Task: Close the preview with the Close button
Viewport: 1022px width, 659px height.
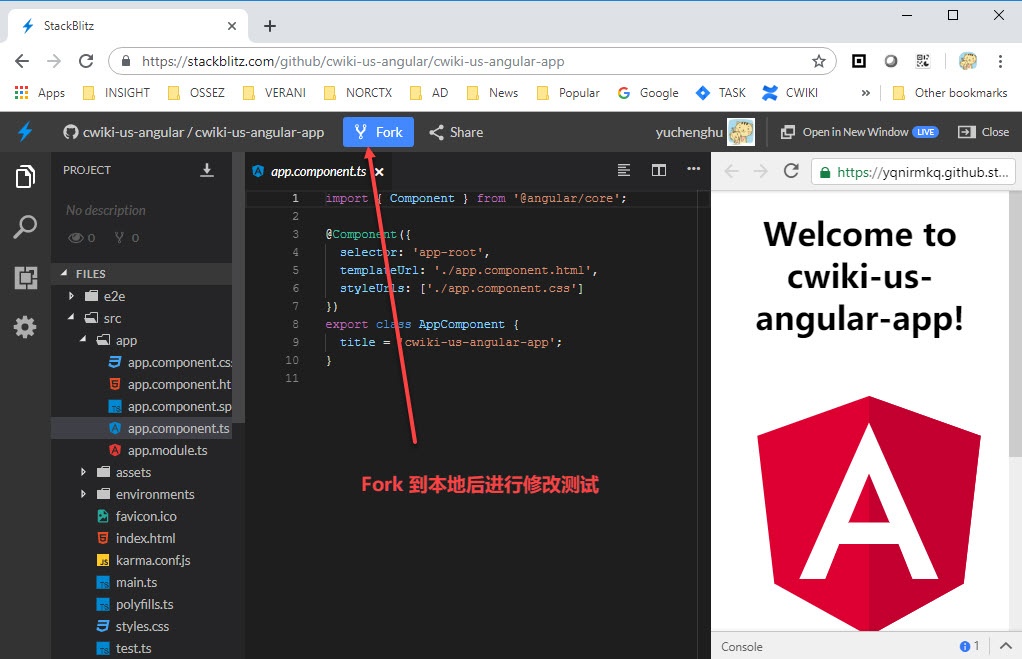Action: (984, 132)
